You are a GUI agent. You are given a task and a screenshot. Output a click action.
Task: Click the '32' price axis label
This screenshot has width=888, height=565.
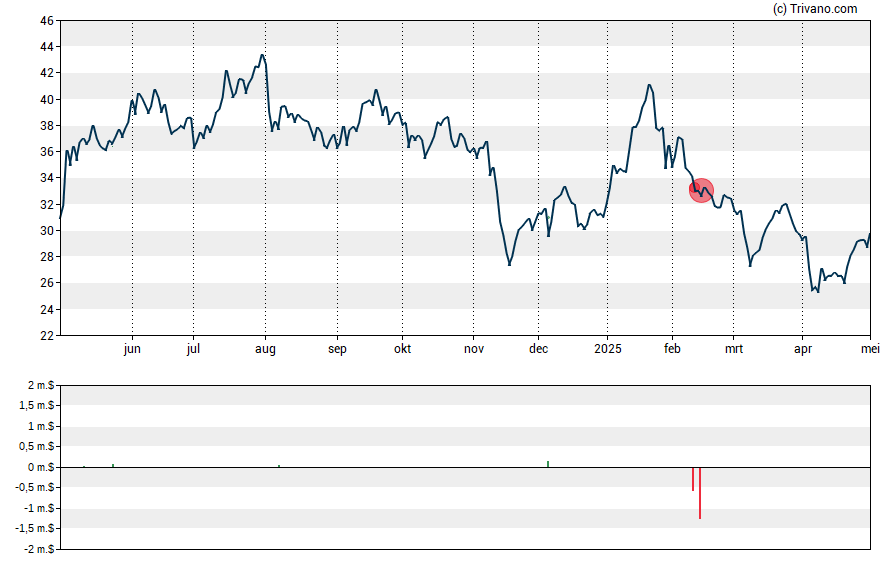47,204
